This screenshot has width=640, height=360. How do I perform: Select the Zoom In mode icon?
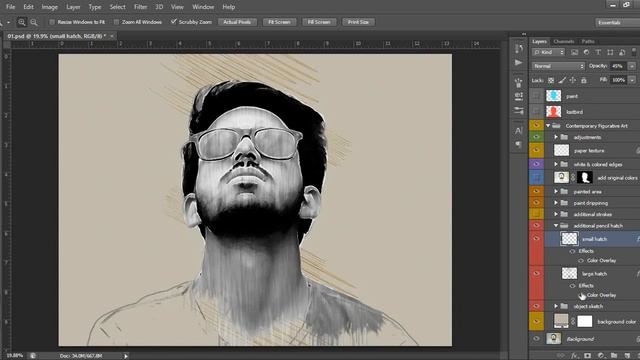point(22,22)
